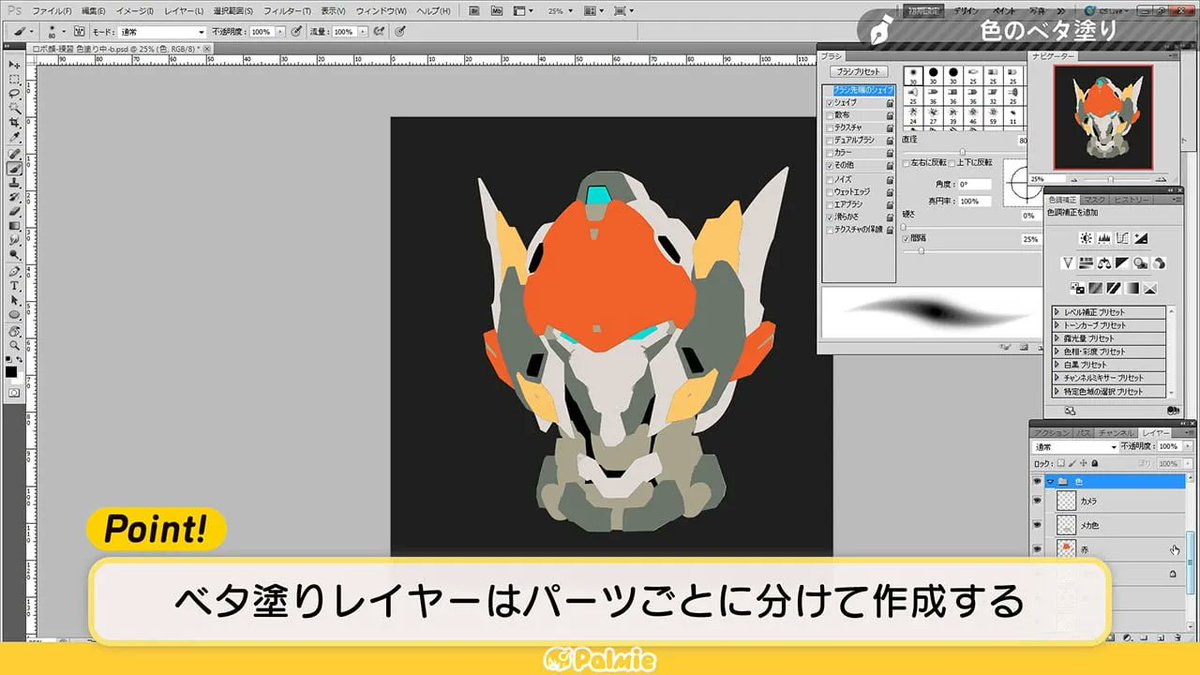Viewport: 1200px width, 675px height.
Task: Toggle the 間隔 spacing checkbox
Action: pos(907,240)
